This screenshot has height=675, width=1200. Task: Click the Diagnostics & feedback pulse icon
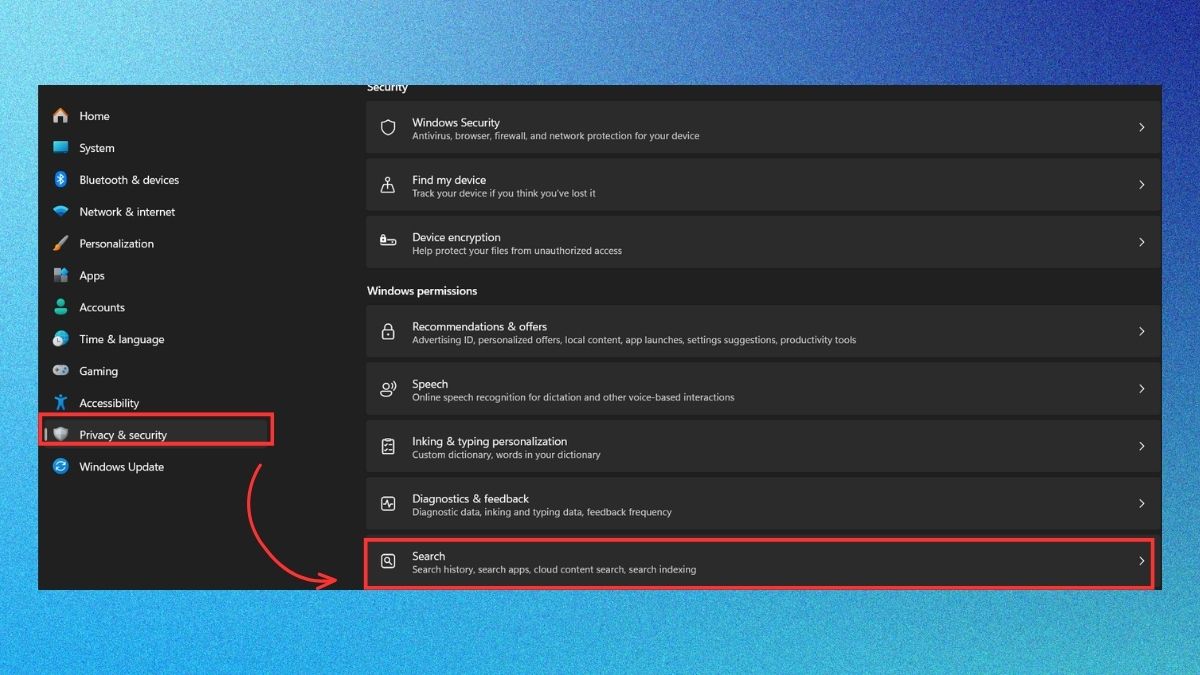coord(388,504)
